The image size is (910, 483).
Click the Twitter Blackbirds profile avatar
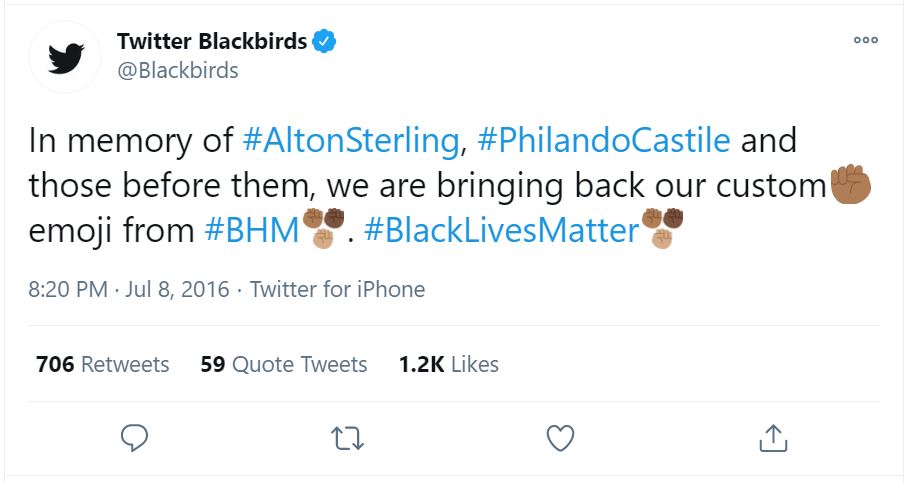(64, 56)
